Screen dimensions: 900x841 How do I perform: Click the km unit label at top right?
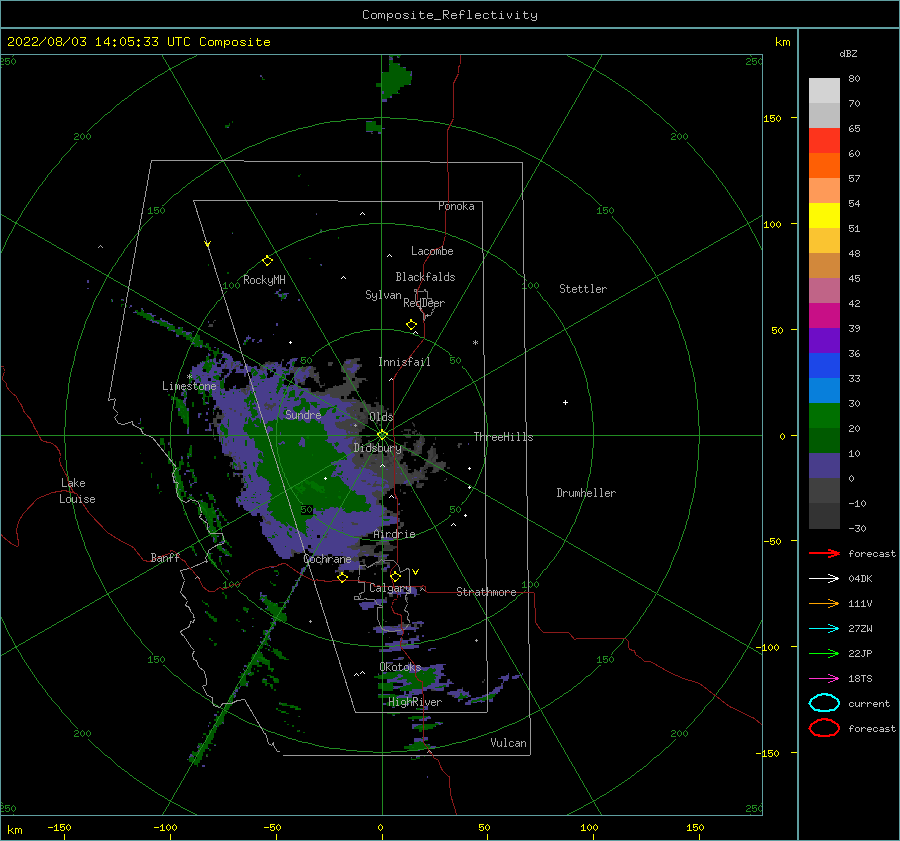coord(782,42)
